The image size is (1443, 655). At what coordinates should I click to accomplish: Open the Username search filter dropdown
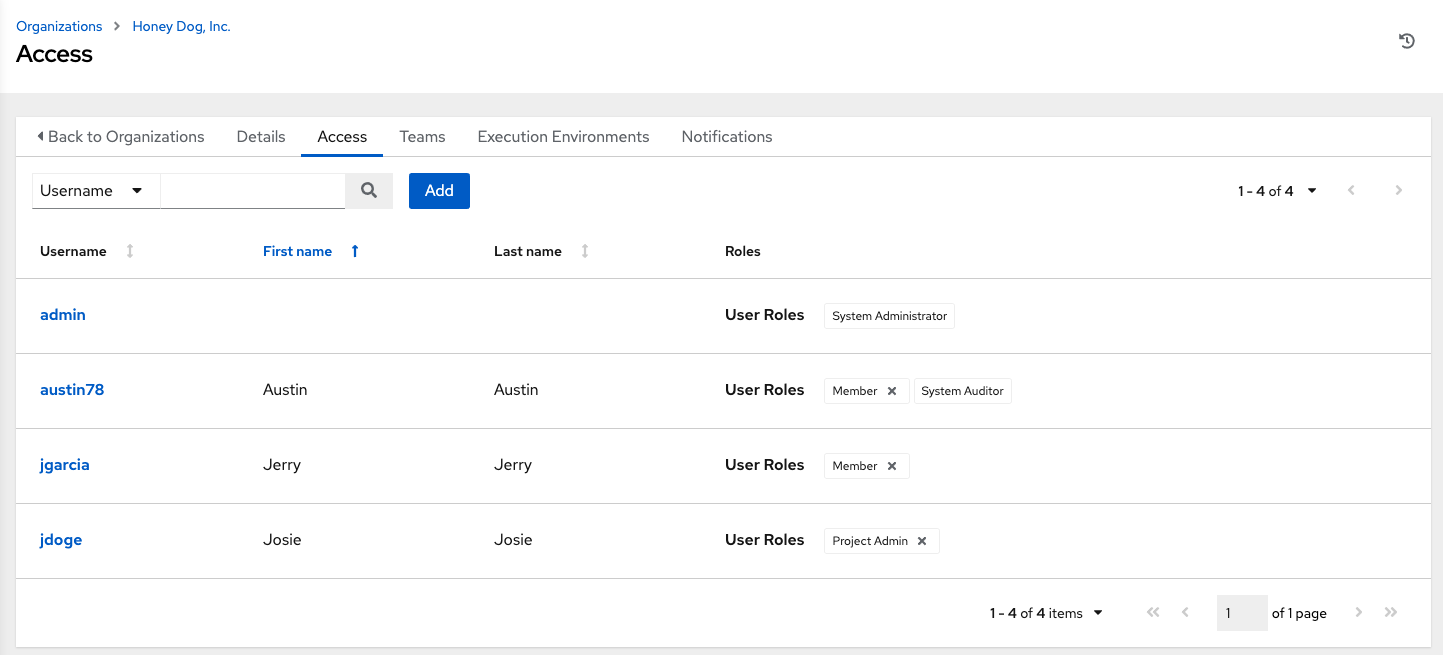click(95, 190)
